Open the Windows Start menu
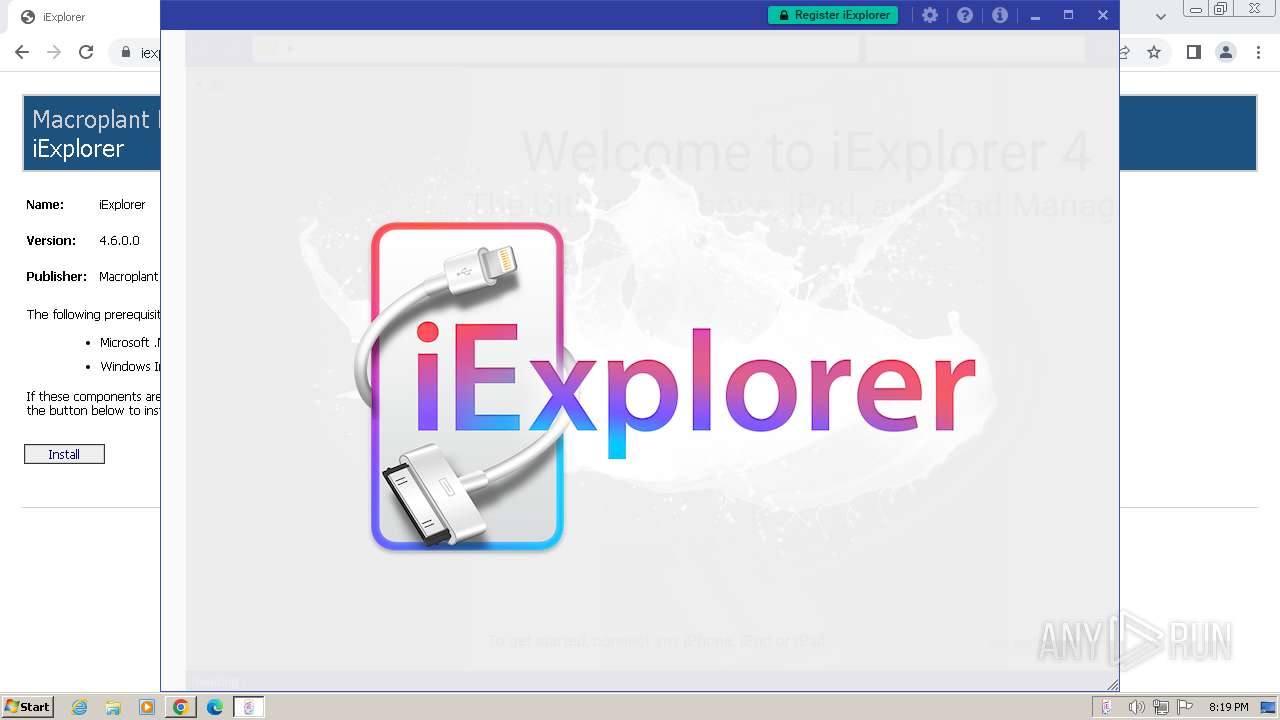1280x720 pixels. [x=28, y=707]
